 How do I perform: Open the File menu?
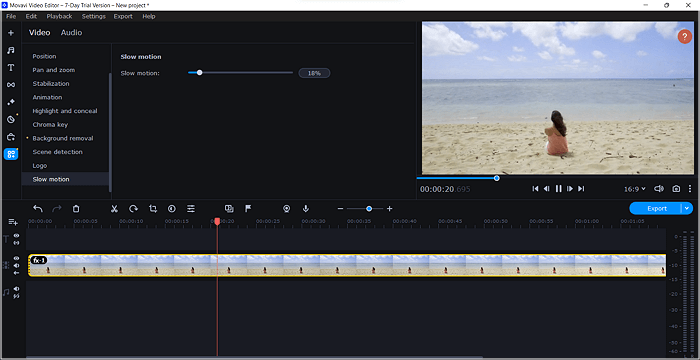11,16
